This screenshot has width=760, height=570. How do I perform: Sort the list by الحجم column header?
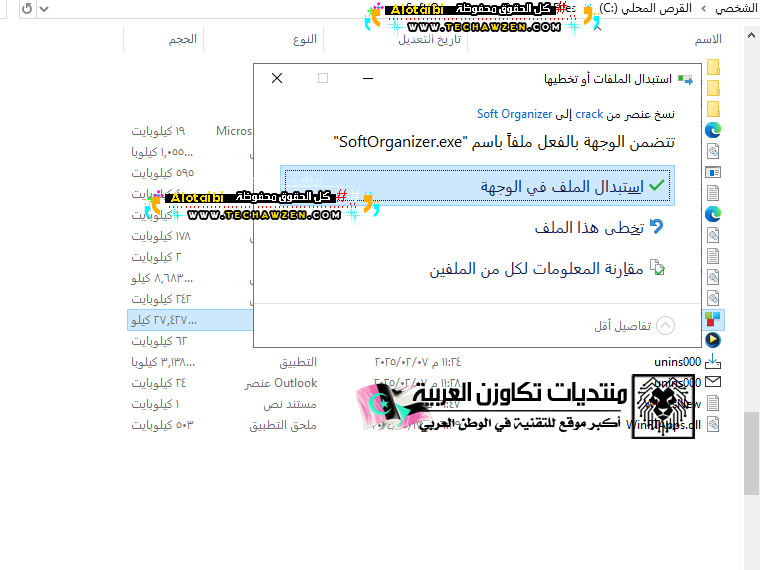pyautogui.click(x=183, y=39)
